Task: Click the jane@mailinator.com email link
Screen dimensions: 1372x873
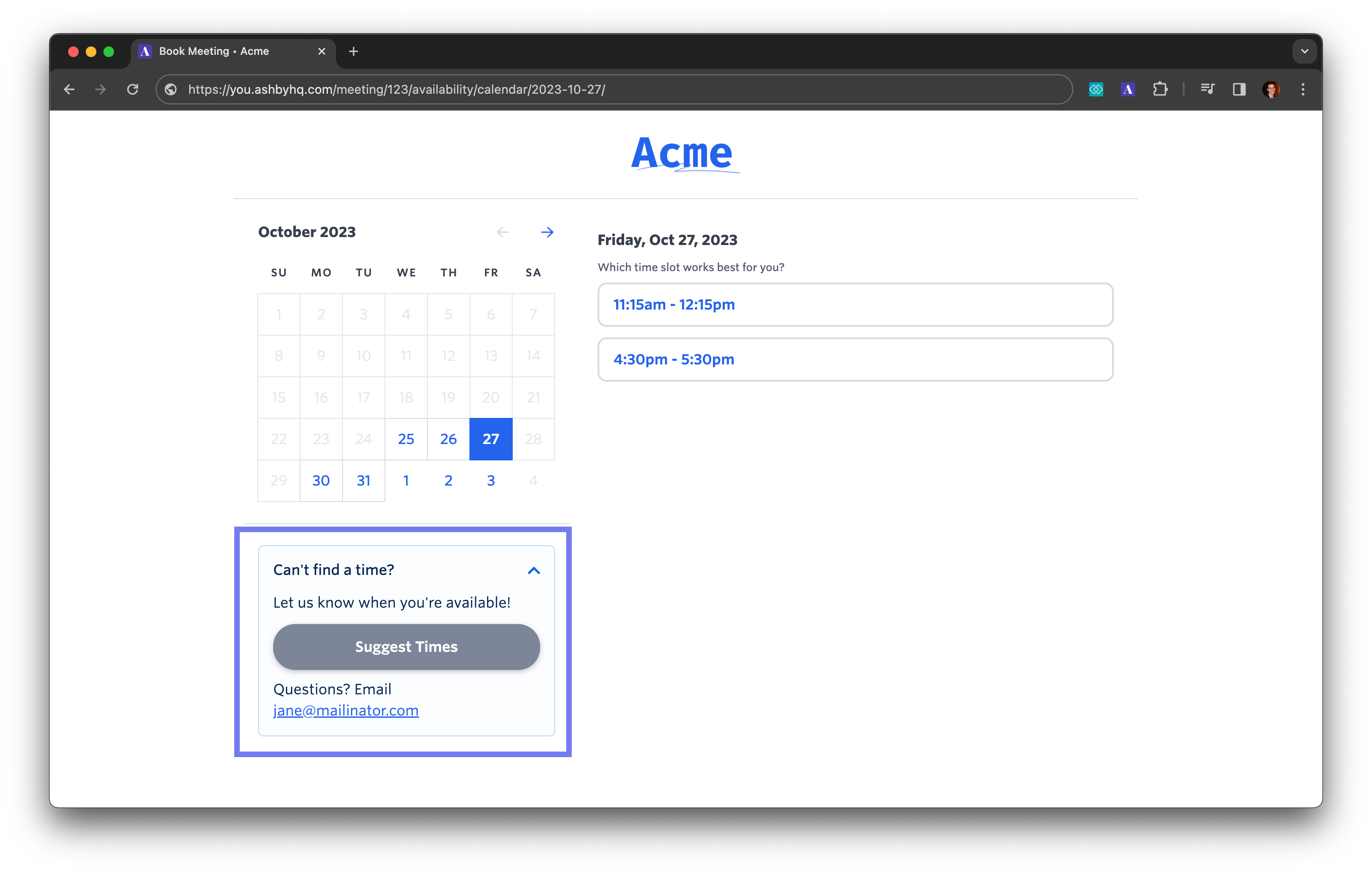Action: (345, 711)
